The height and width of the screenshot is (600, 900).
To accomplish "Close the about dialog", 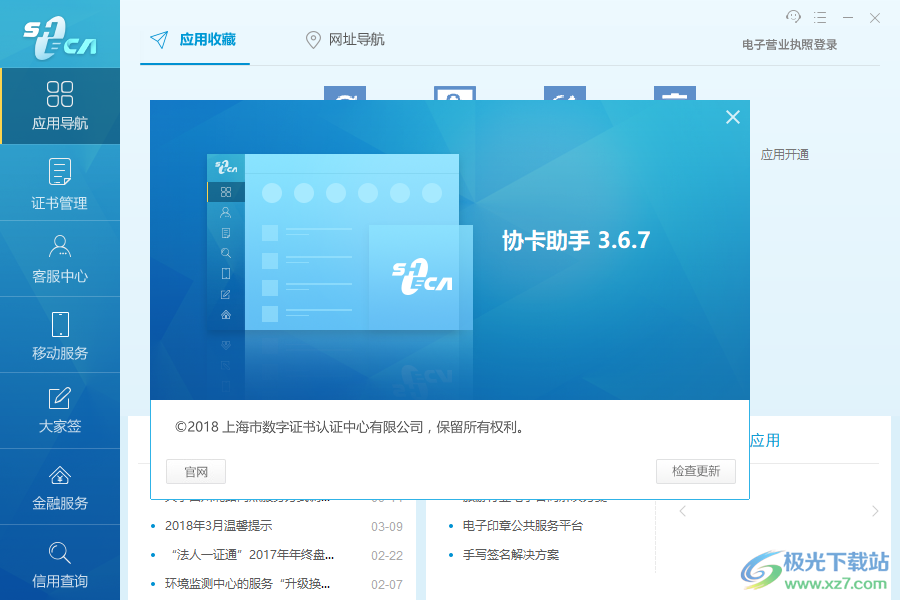I will tap(732, 117).
